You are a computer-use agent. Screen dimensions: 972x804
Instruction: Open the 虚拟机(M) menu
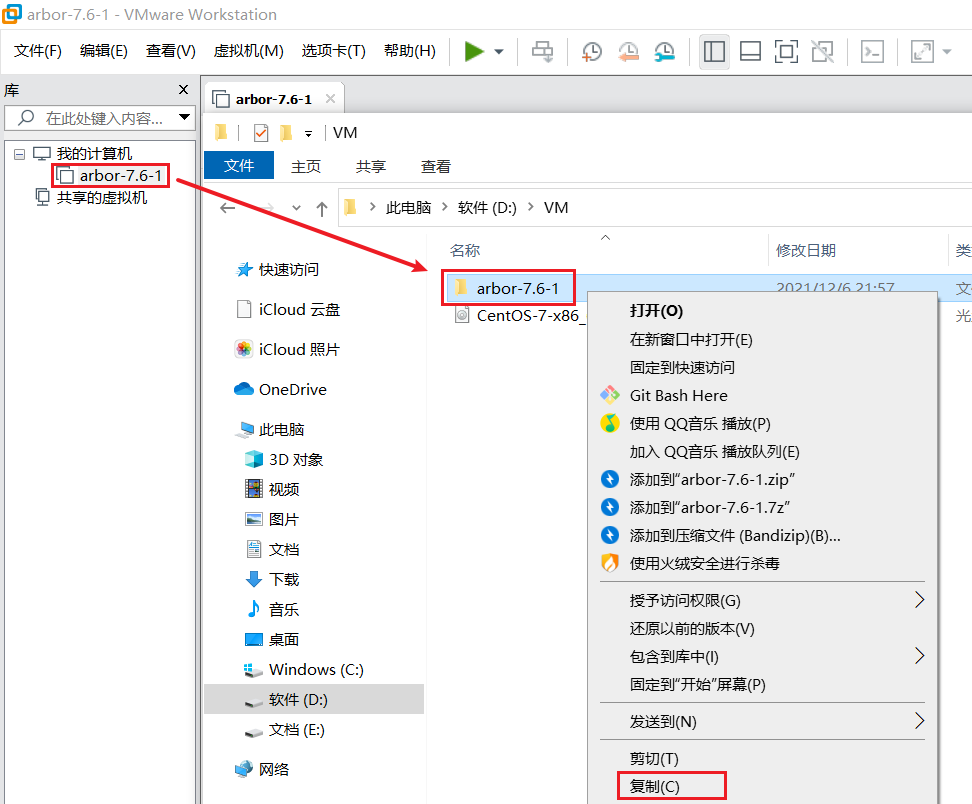(249, 51)
